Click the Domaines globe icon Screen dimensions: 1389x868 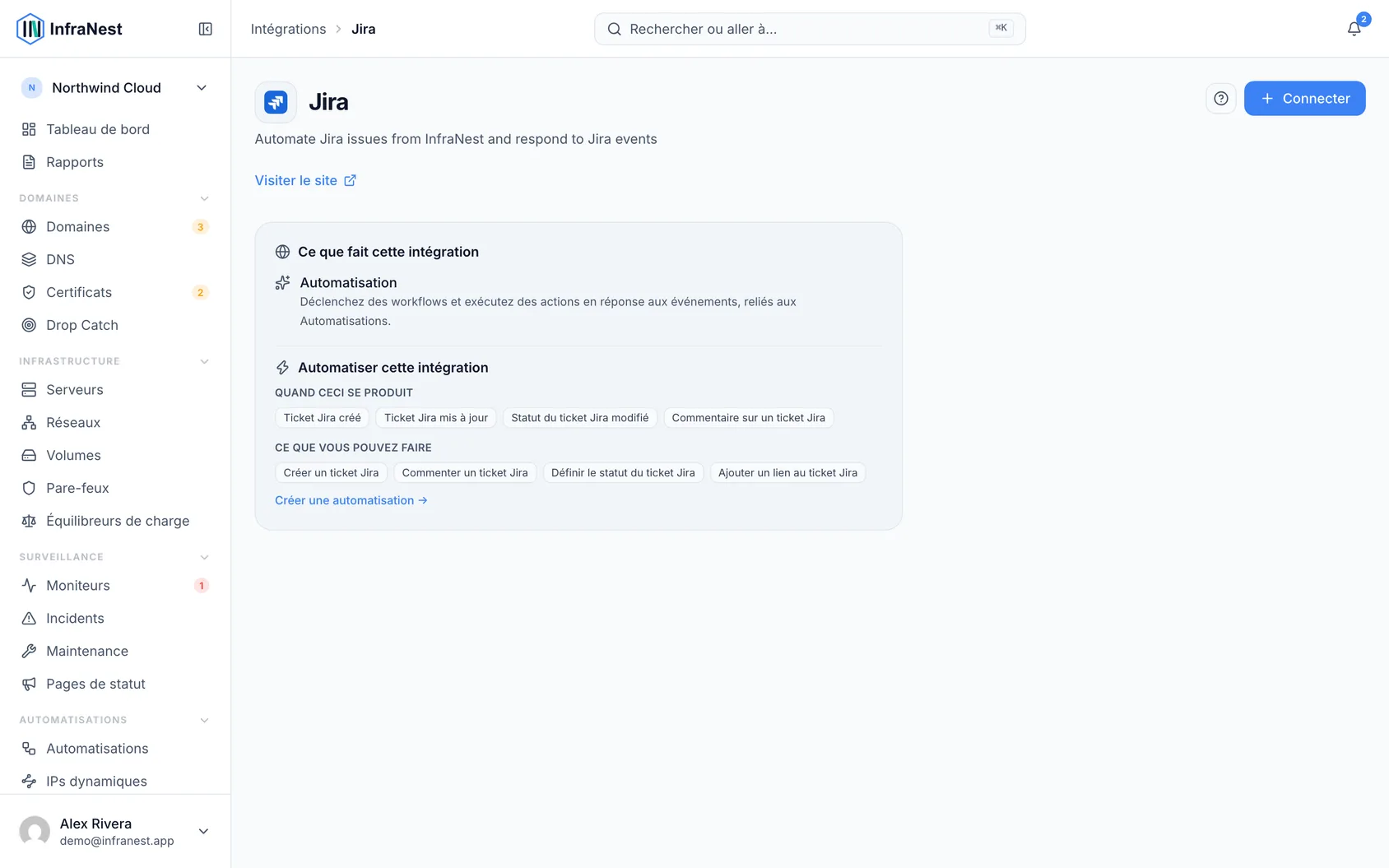point(29,226)
